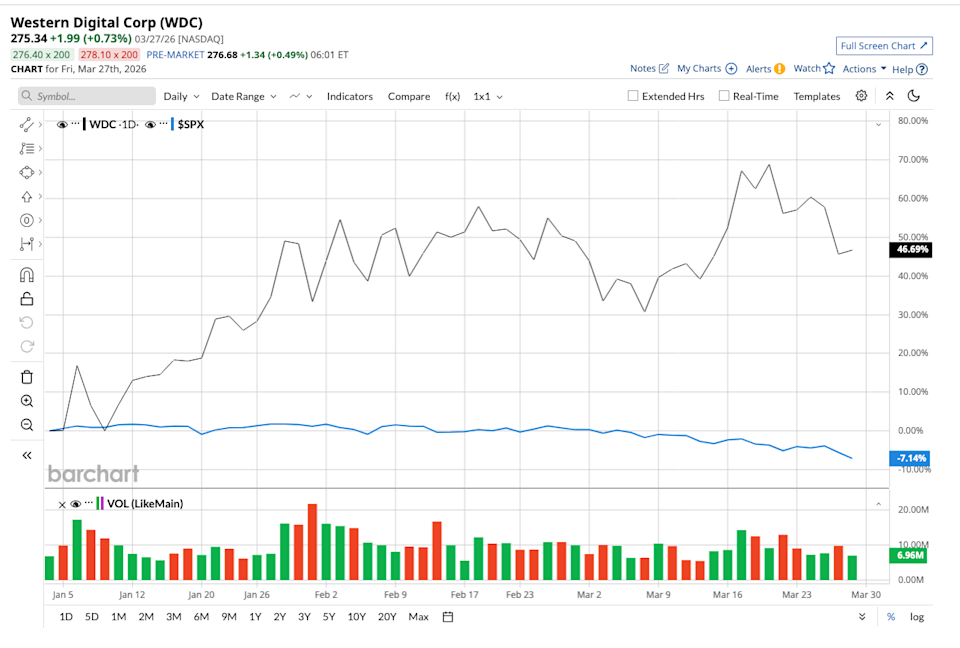The width and height of the screenshot is (960, 648).
Task: Select the 6M time range
Action: click(201, 617)
